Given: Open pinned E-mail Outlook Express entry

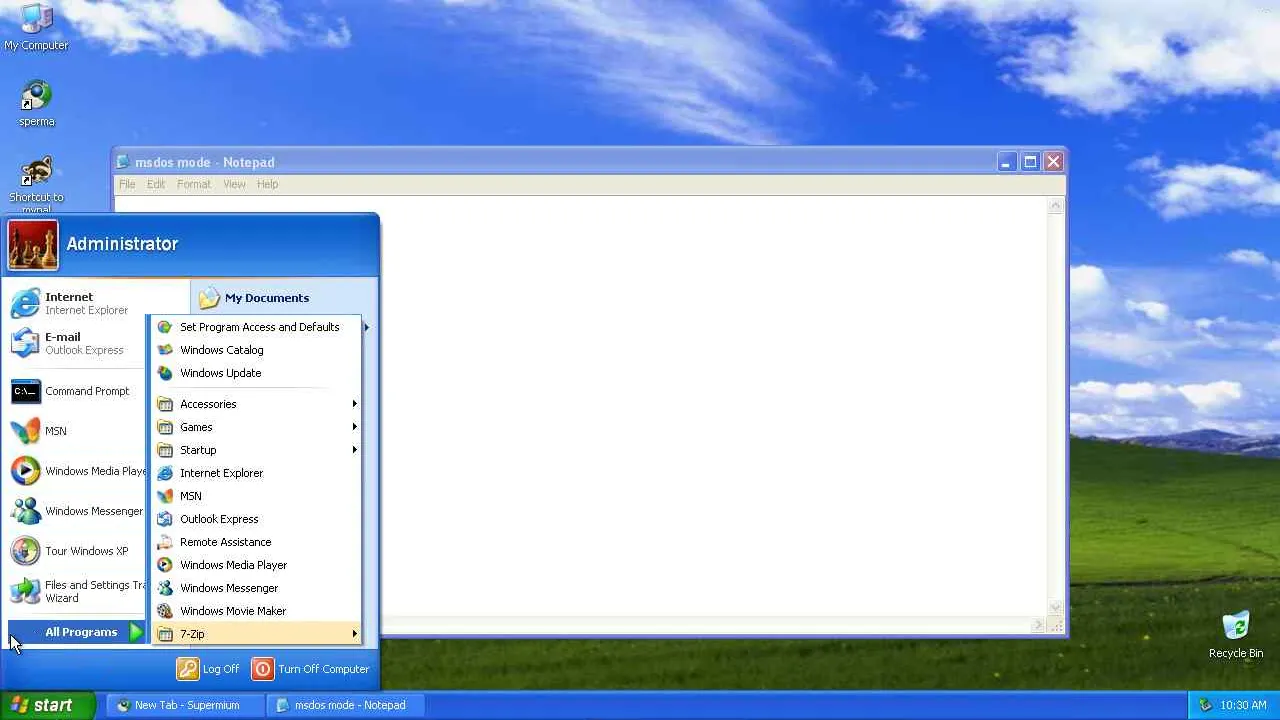Looking at the screenshot, I should (72, 343).
